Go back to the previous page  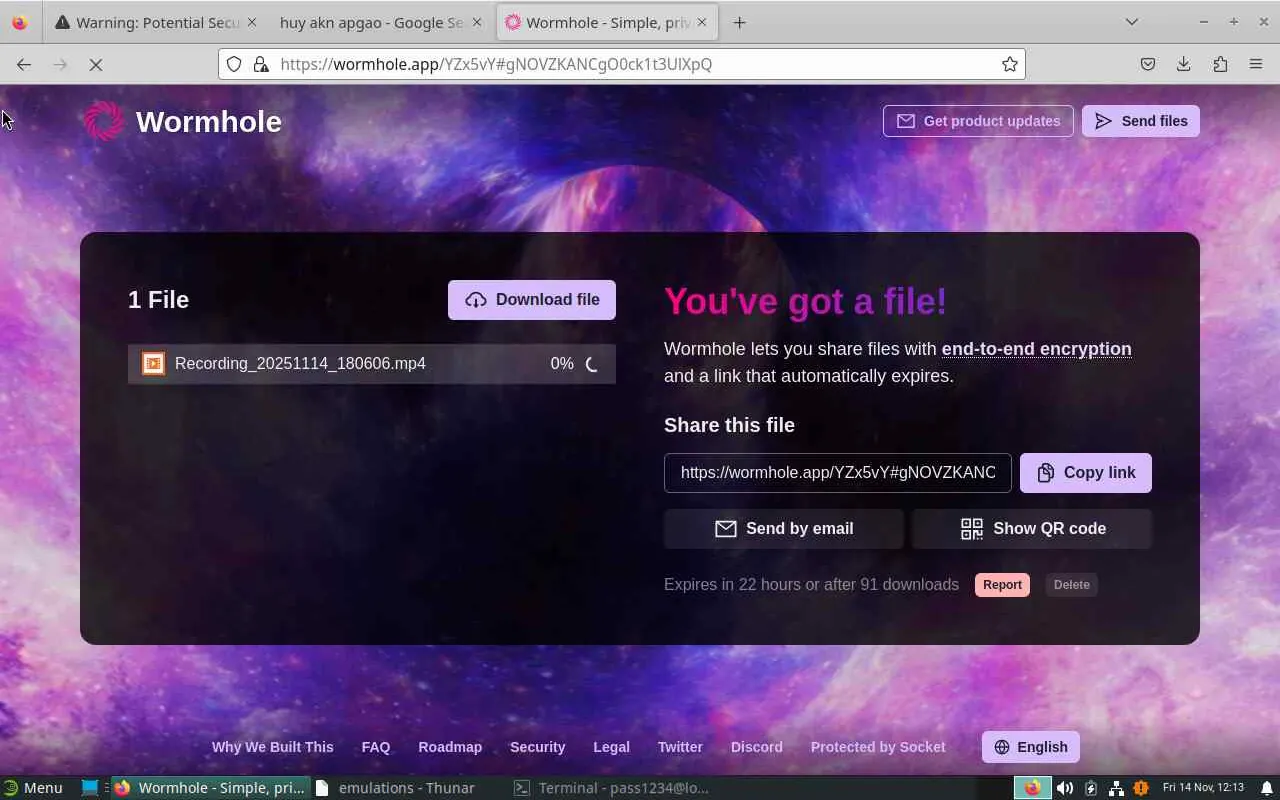(24, 64)
